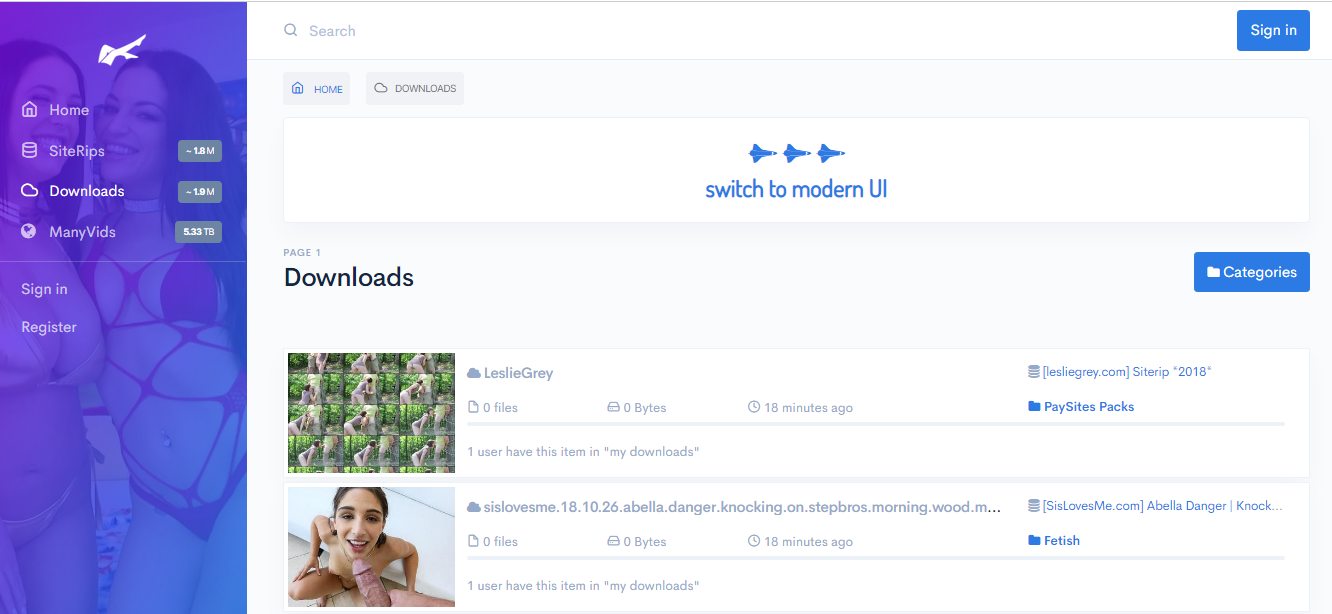Click the progress bar in LeslieGrey row
The width and height of the screenshot is (1332, 614).
[x=876, y=424]
